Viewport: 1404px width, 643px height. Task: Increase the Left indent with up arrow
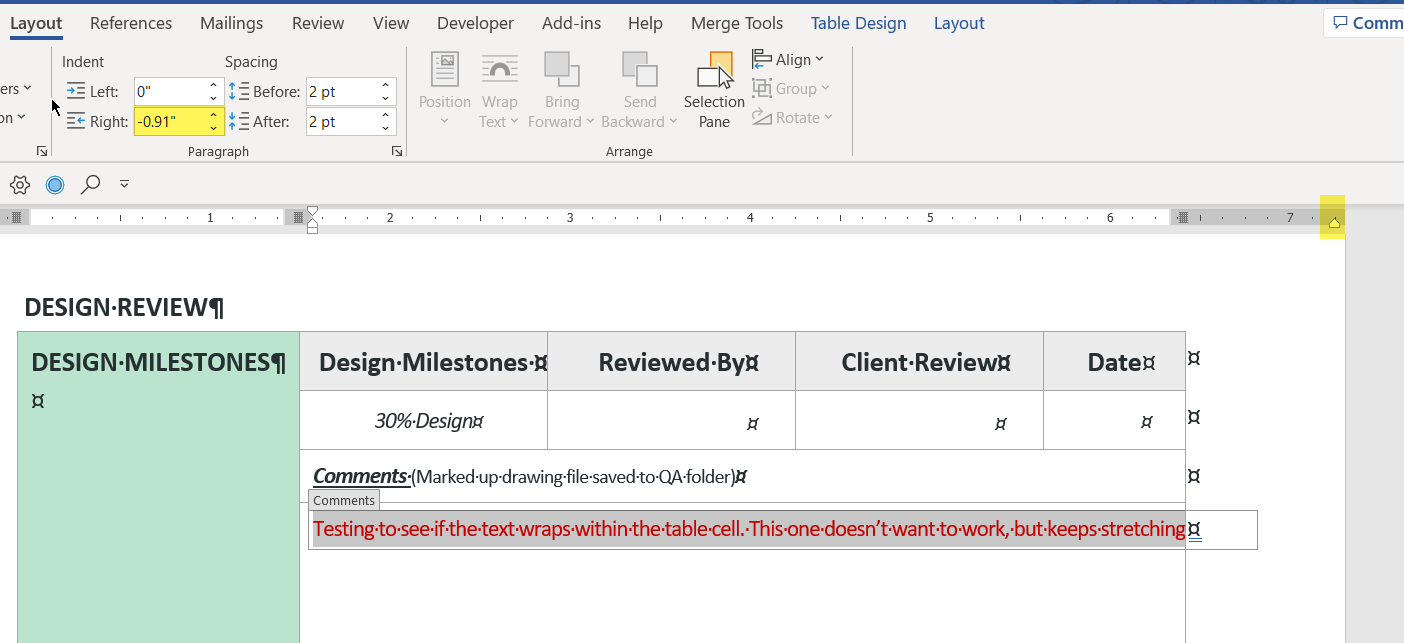click(x=214, y=86)
